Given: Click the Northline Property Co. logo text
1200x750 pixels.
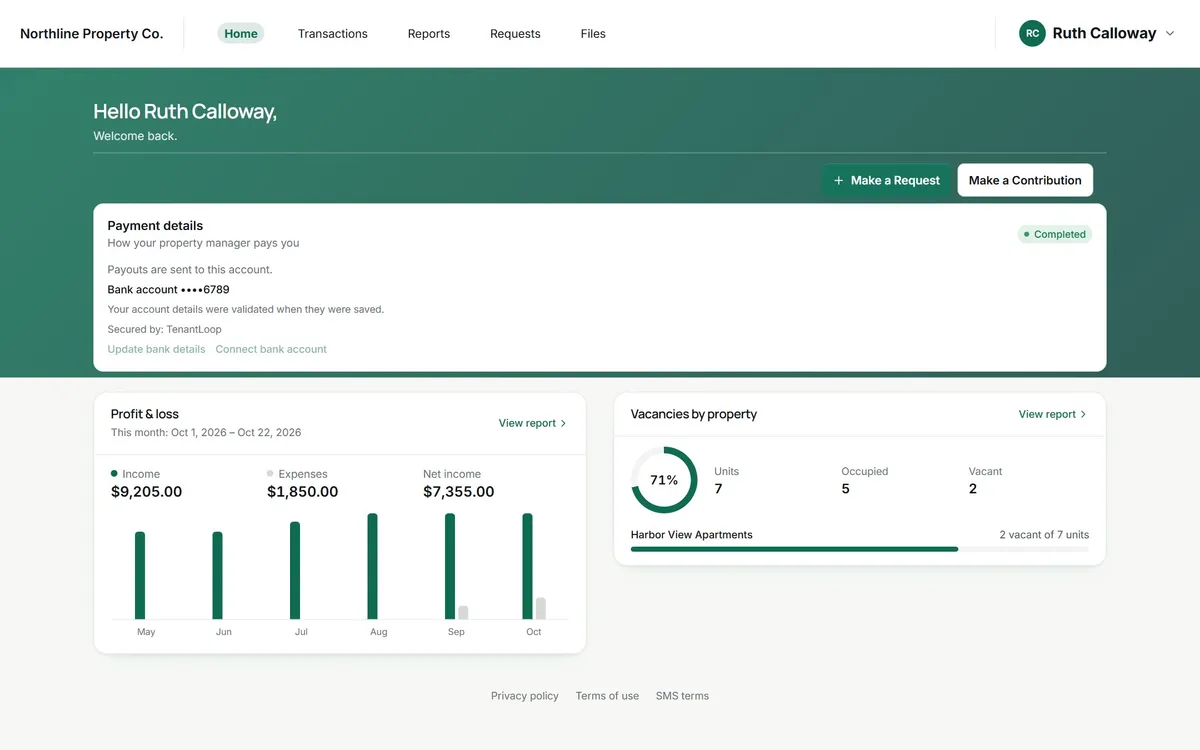Looking at the screenshot, I should pos(92,33).
